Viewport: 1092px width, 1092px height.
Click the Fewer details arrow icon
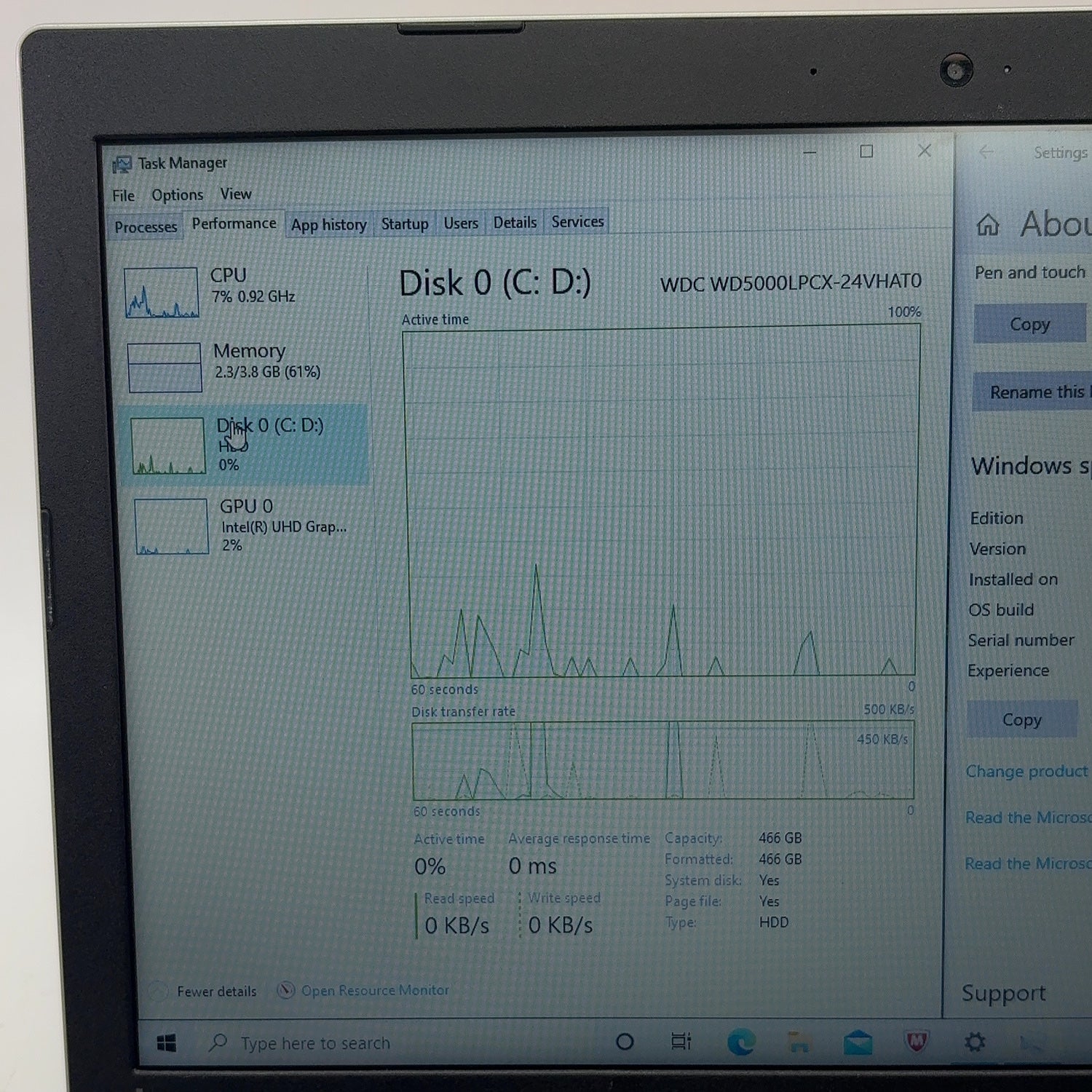pyautogui.click(x=158, y=992)
